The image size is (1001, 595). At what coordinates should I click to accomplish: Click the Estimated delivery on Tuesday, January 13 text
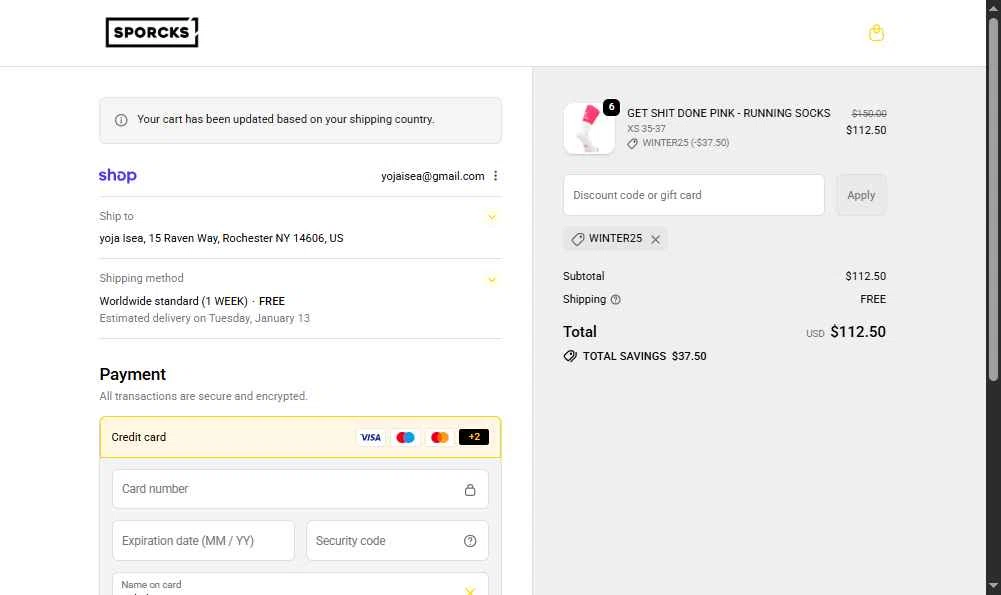[204, 318]
